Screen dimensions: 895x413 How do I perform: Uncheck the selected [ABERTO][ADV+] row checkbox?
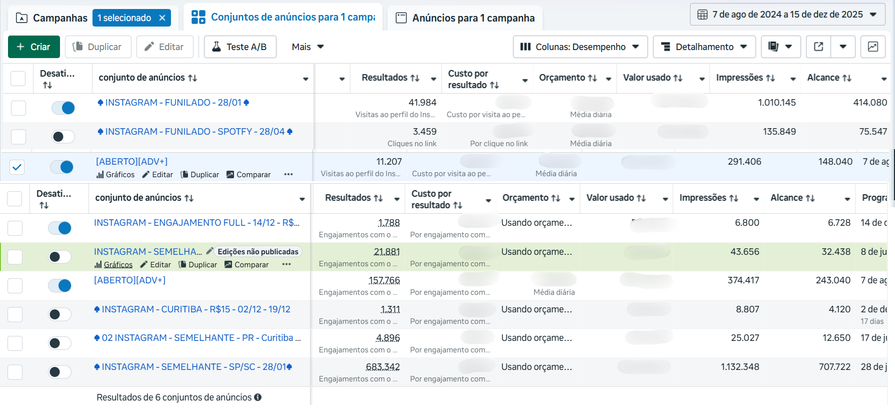point(18,167)
